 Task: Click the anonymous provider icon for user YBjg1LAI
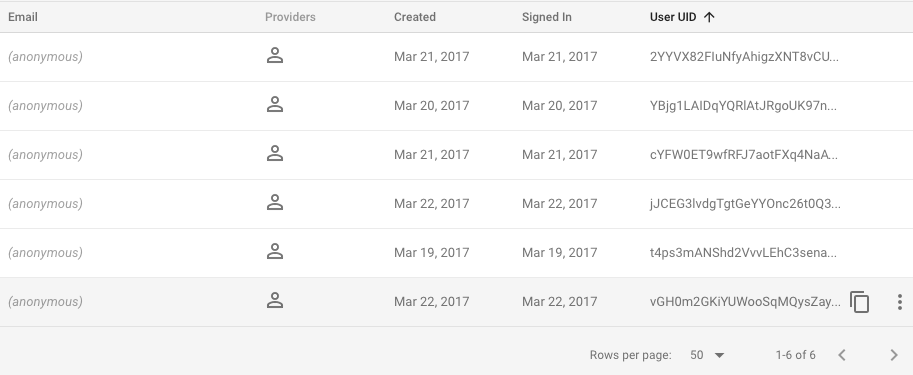coord(275,105)
